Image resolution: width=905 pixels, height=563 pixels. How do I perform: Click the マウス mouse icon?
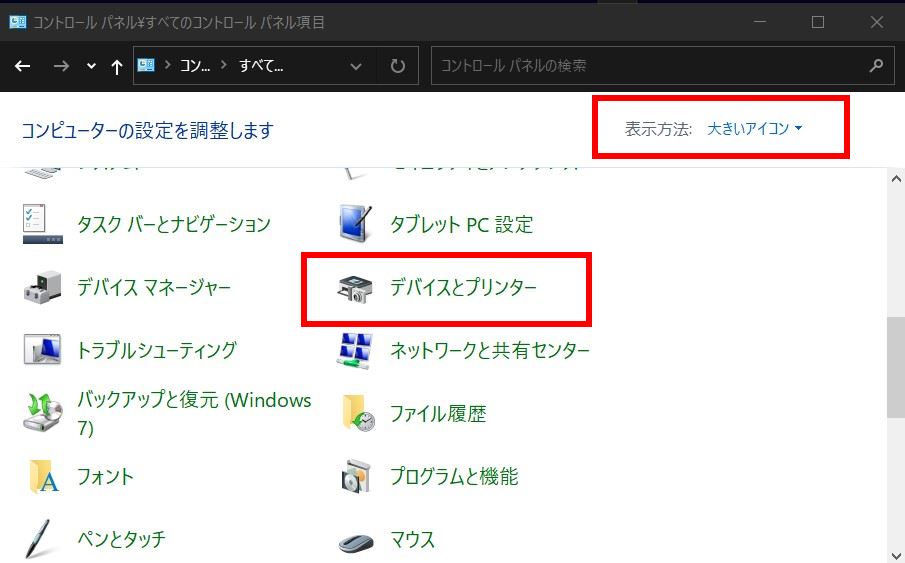[x=354, y=540]
